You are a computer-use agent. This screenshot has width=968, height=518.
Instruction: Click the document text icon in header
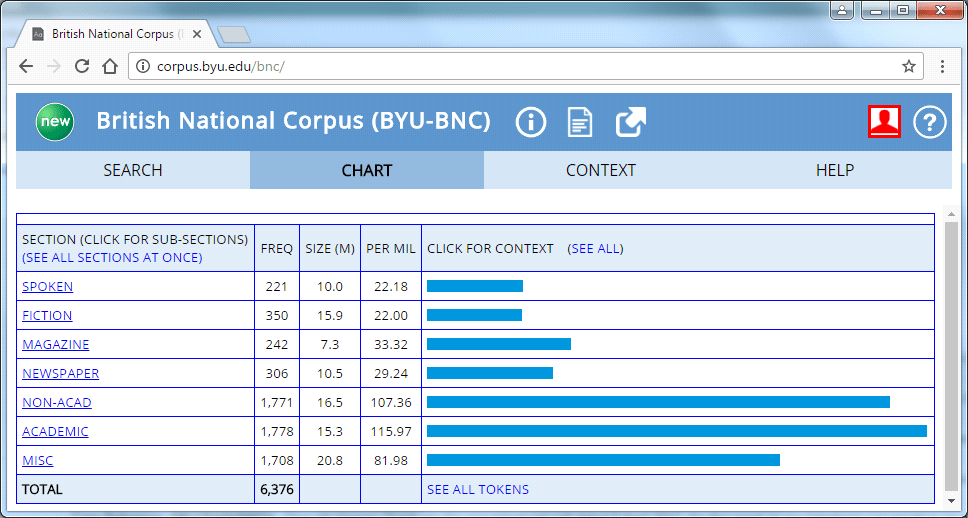pyautogui.click(x=580, y=122)
